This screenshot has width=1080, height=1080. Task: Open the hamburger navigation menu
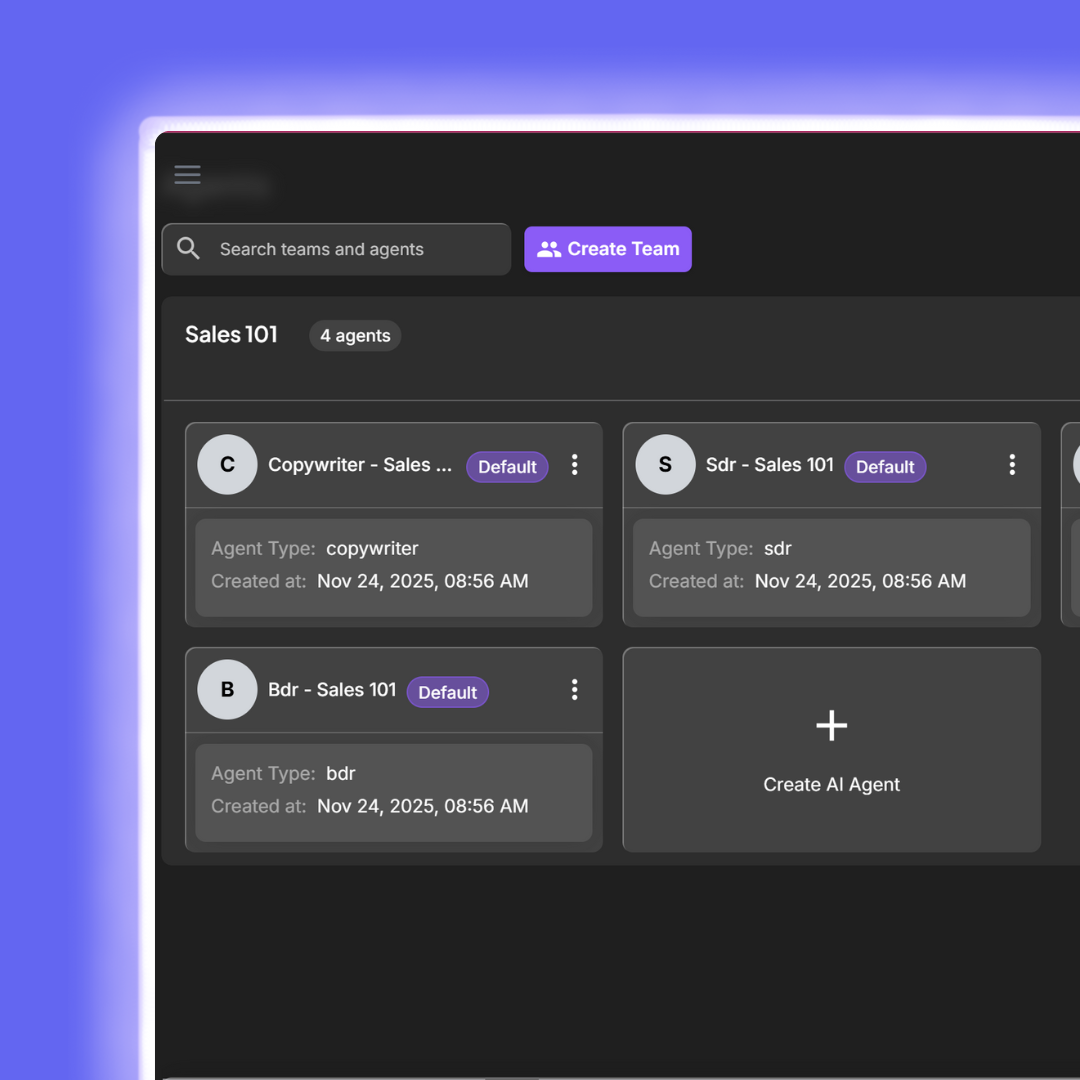187,174
